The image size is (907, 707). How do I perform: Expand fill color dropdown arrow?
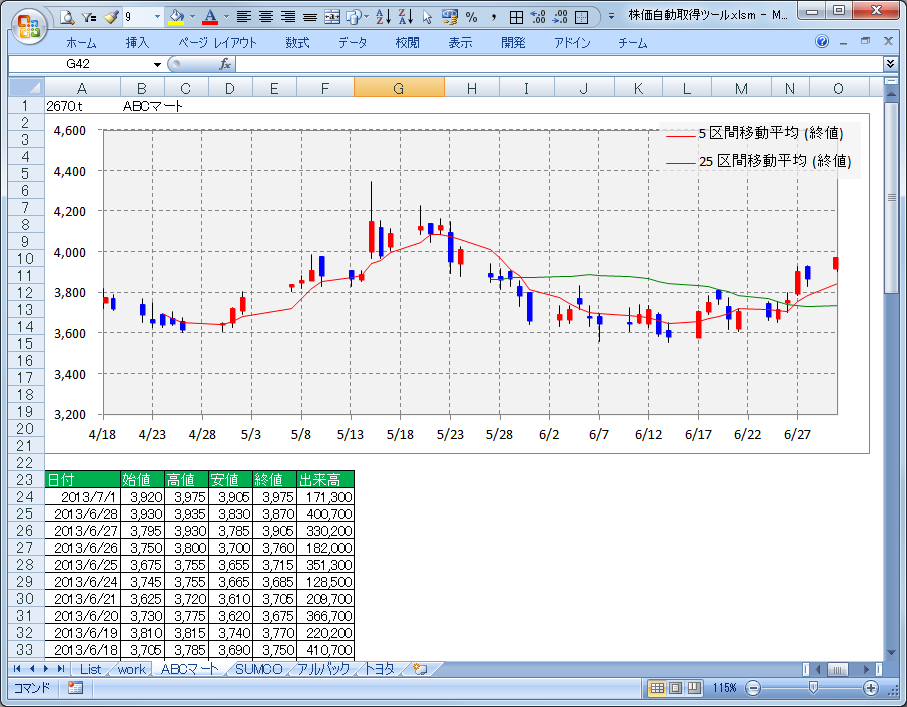192,17
